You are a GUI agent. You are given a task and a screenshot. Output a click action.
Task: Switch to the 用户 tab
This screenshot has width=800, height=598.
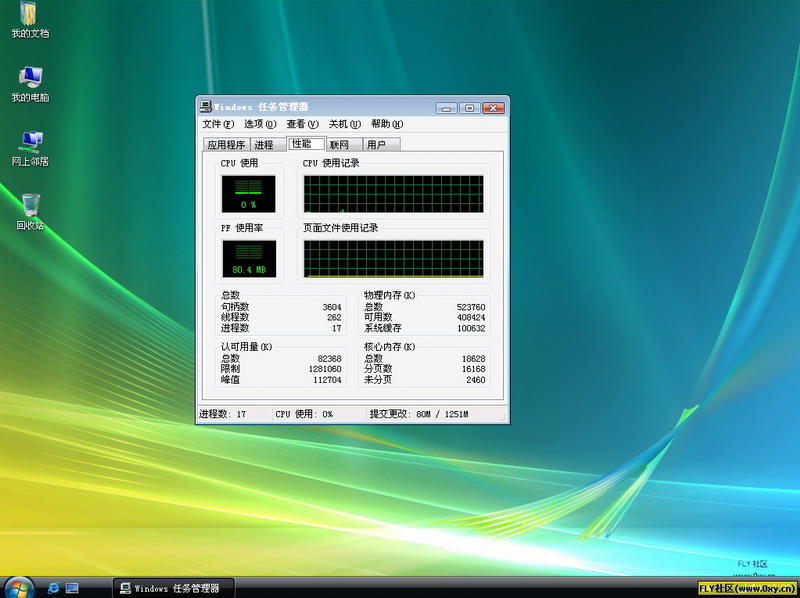(x=376, y=145)
